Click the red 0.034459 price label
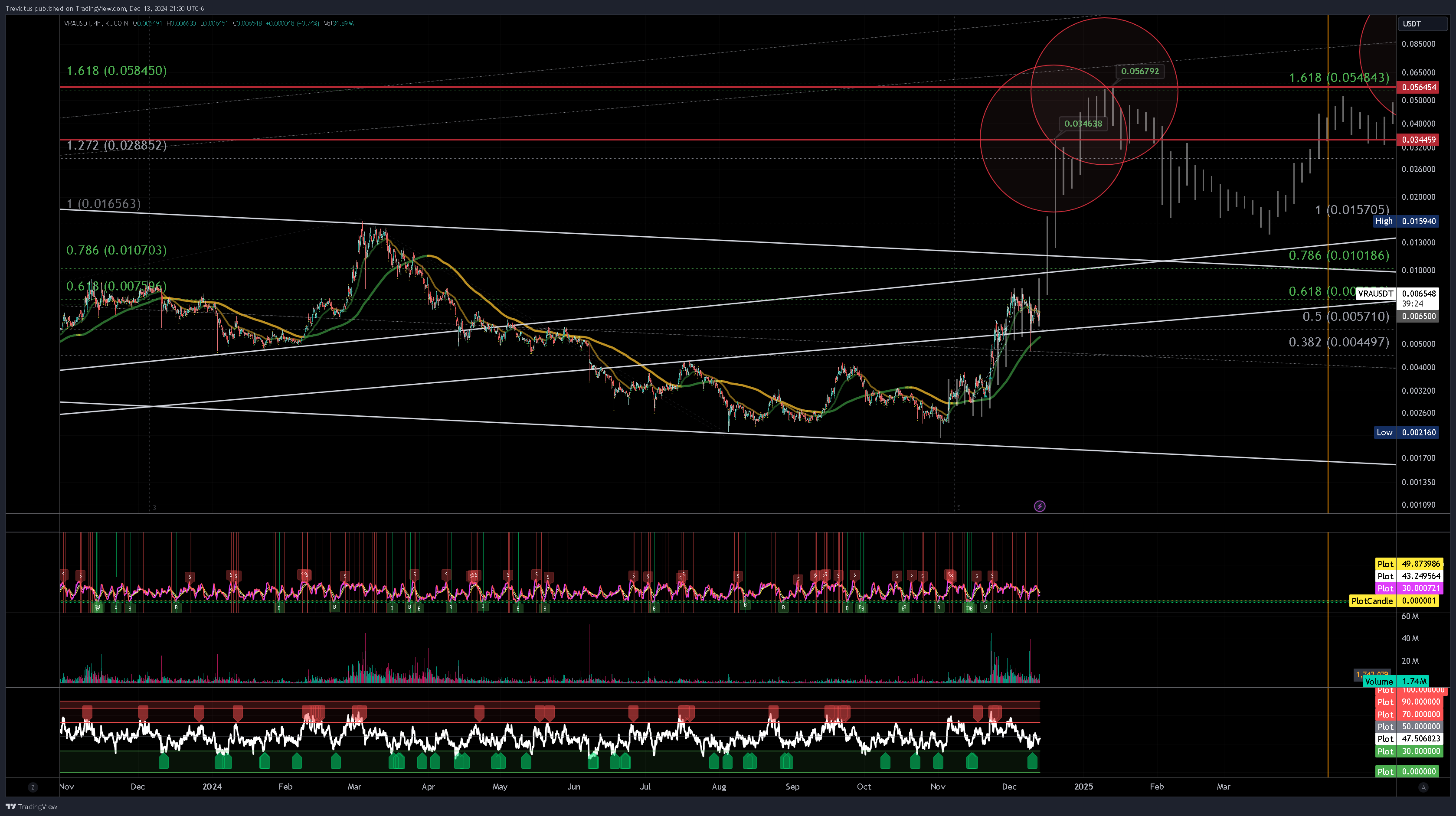 click(1417, 140)
